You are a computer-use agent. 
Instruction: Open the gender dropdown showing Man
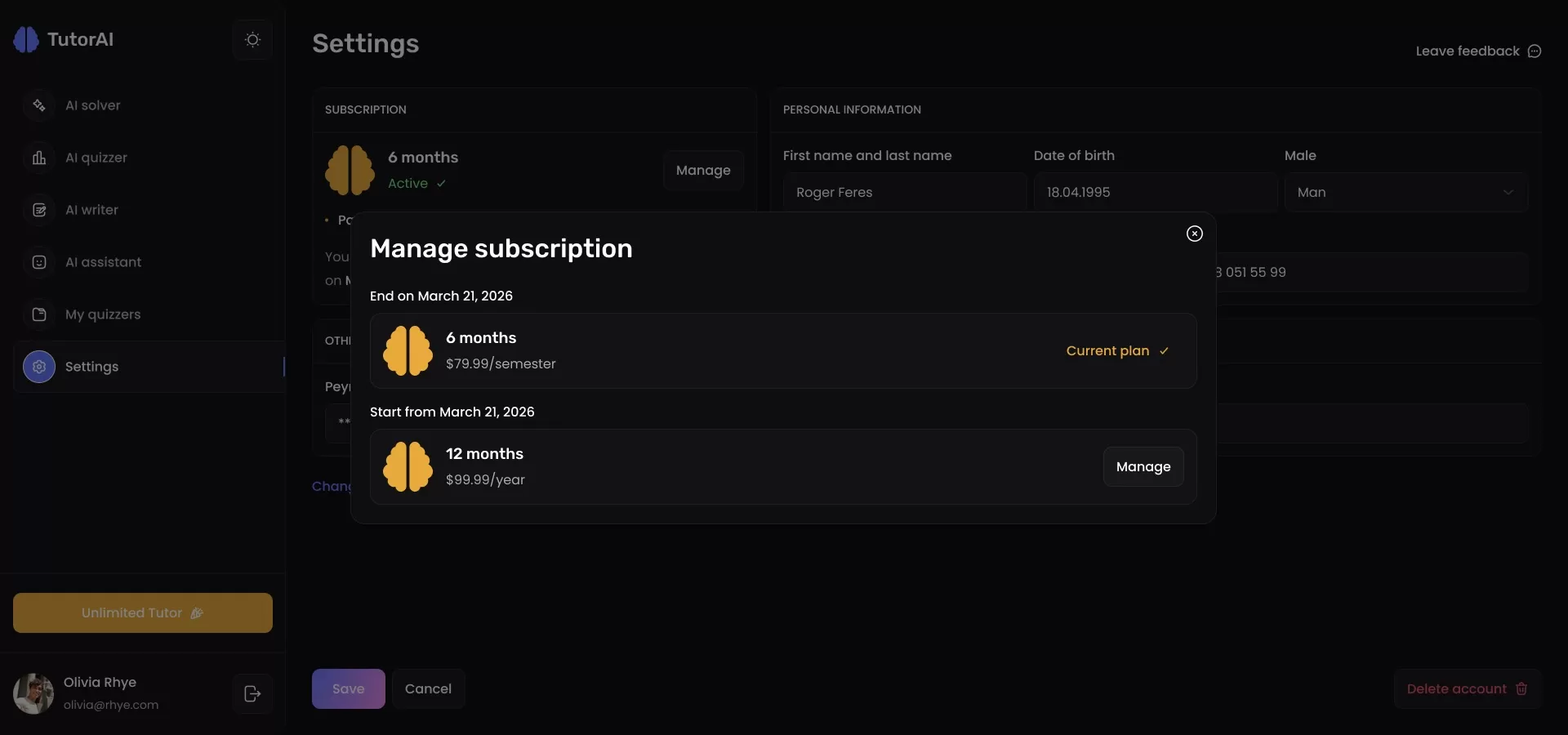coord(1406,192)
